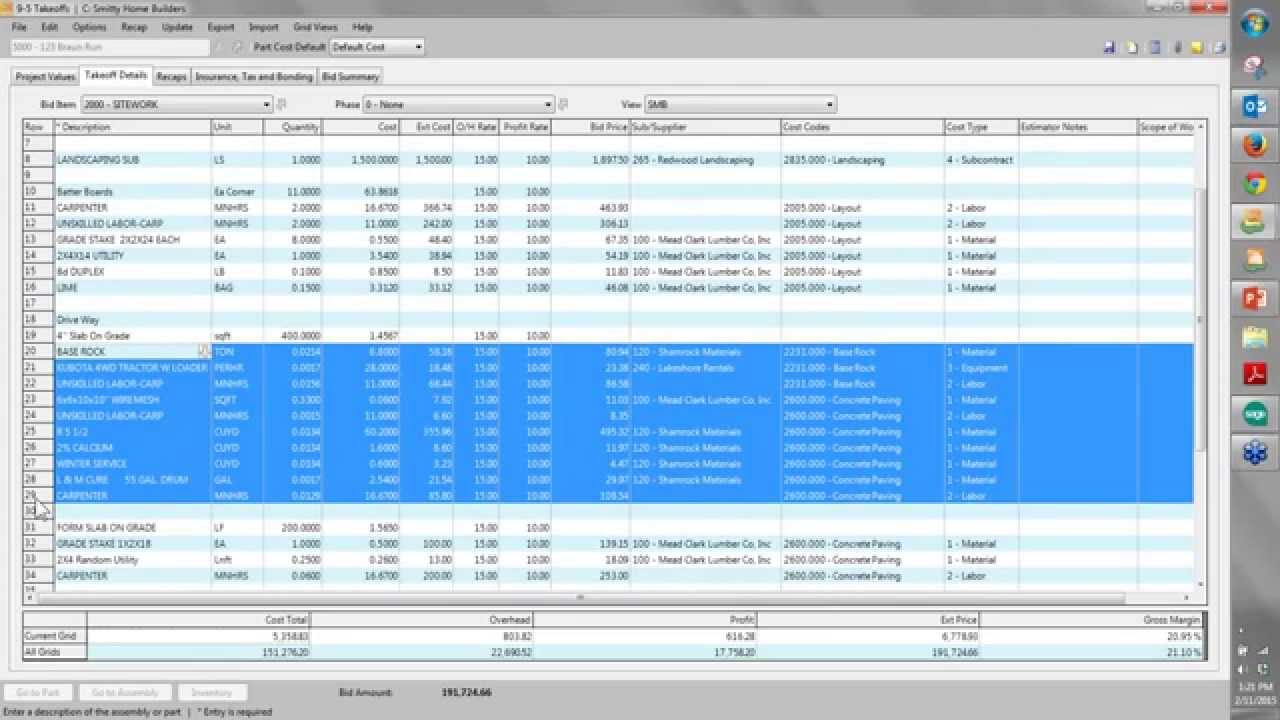
Task: Open Adobe Acrobat from the taskbar
Action: (x=1255, y=375)
